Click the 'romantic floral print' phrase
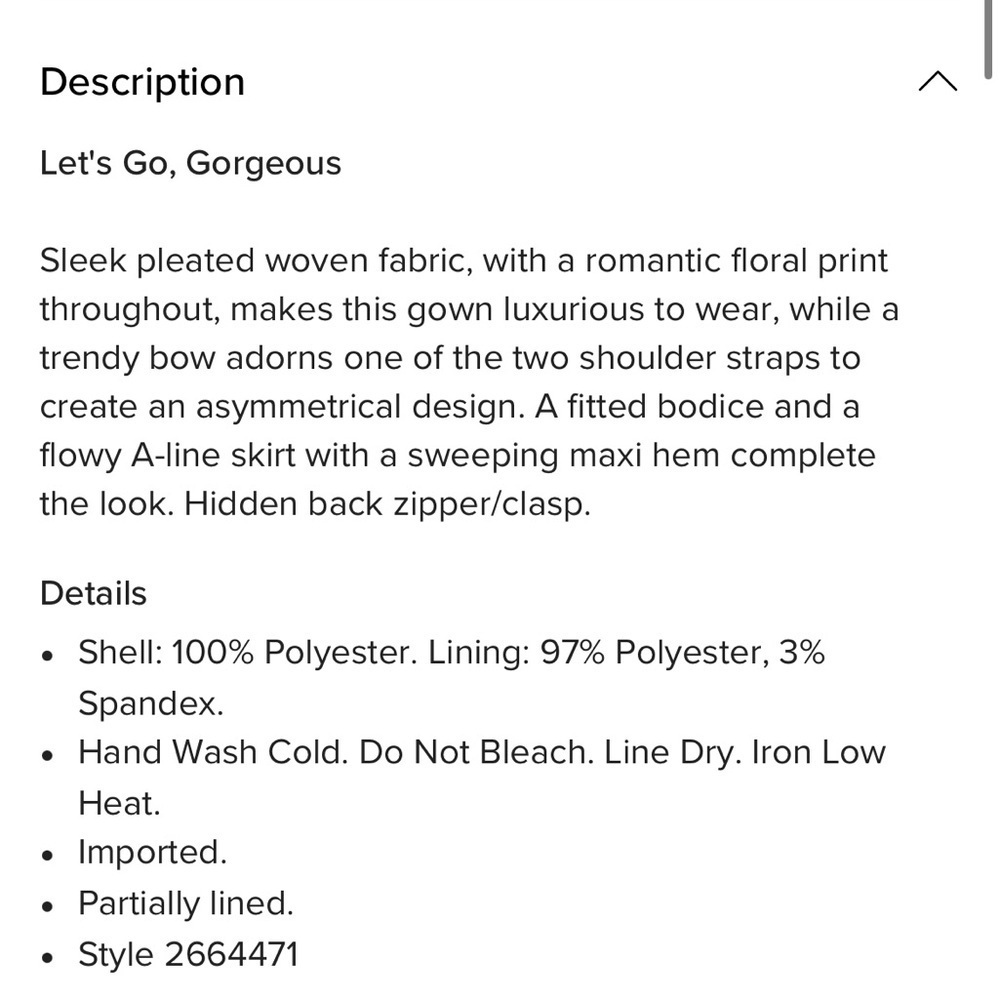The width and height of the screenshot is (1000, 1000). 737,261
